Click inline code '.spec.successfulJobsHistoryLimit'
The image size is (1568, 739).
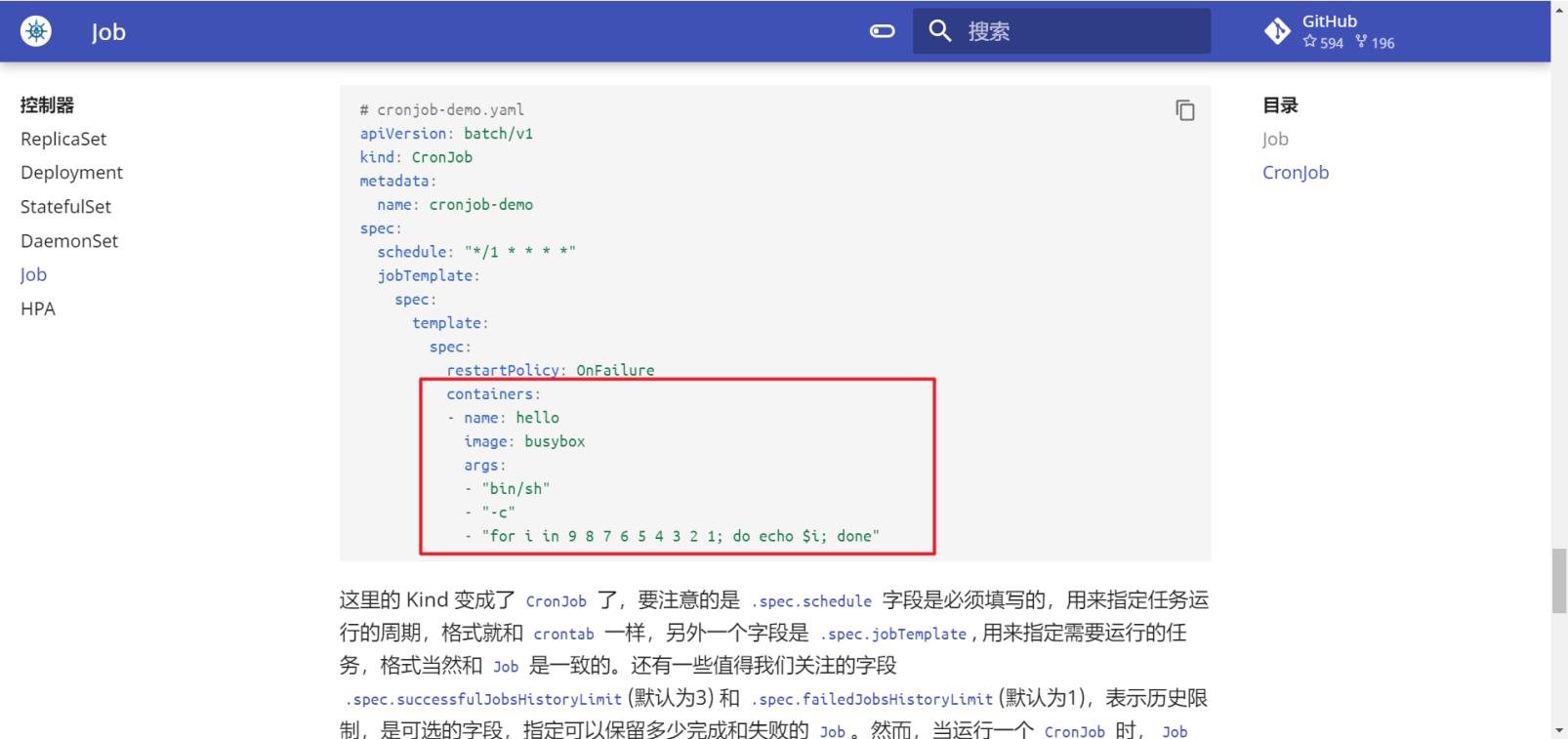pos(483,700)
